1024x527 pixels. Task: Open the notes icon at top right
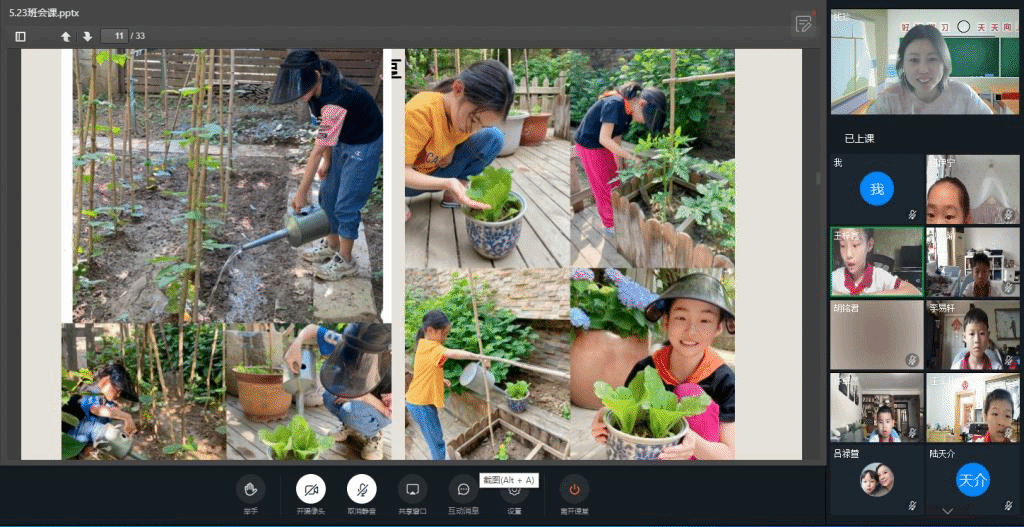click(x=803, y=25)
